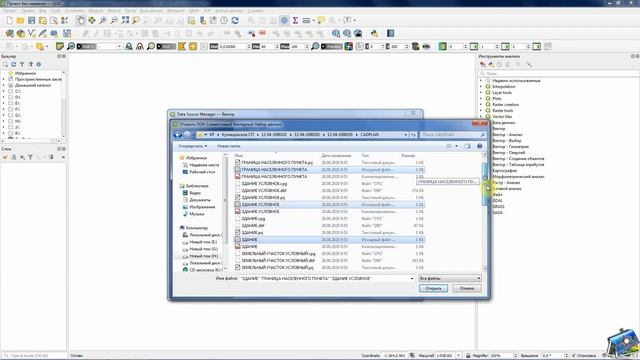This screenshot has width=640, height=360.
Task: Click the New Shapefile Layer V icon
Action: tap(31, 33)
